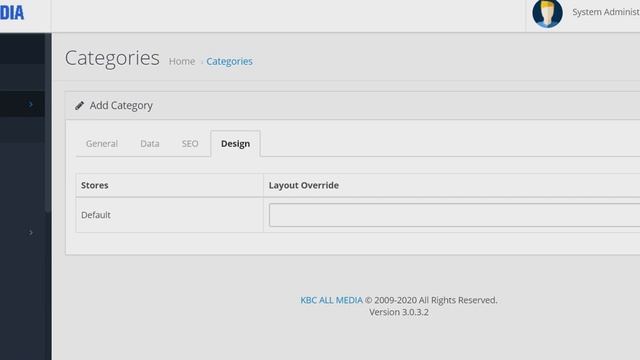Image resolution: width=640 pixels, height=360 pixels.
Task: Switch to the Data tab
Action: coord(150,144)
